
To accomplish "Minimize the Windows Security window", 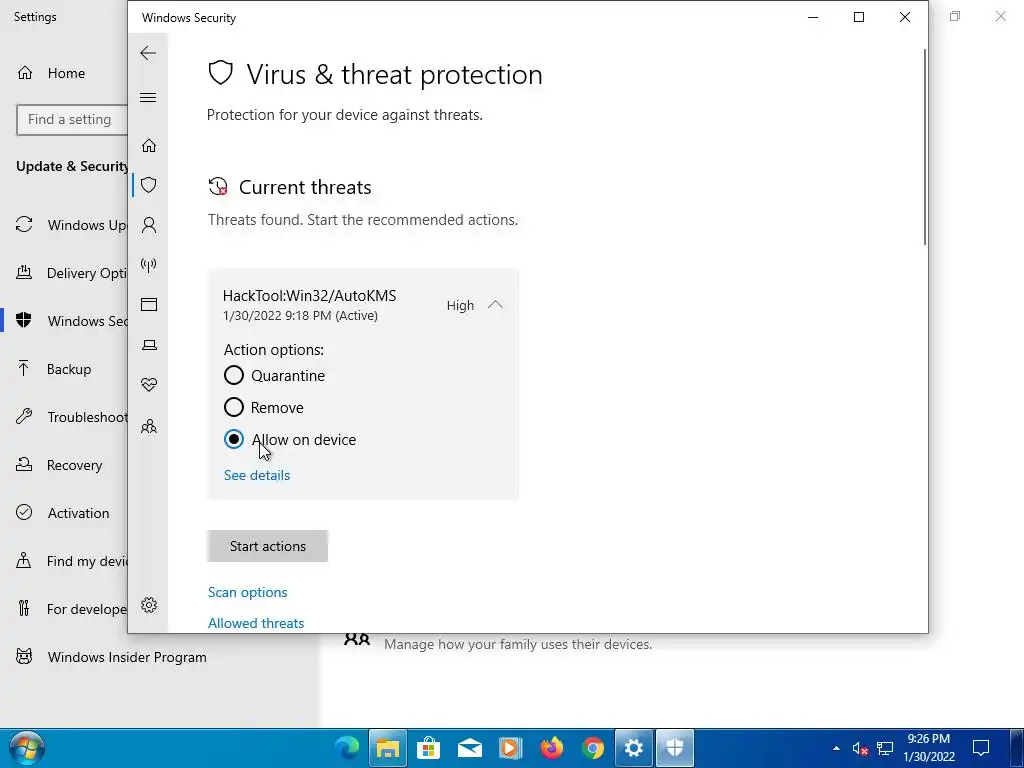I will pyautogui.click(x=813, y=18).
